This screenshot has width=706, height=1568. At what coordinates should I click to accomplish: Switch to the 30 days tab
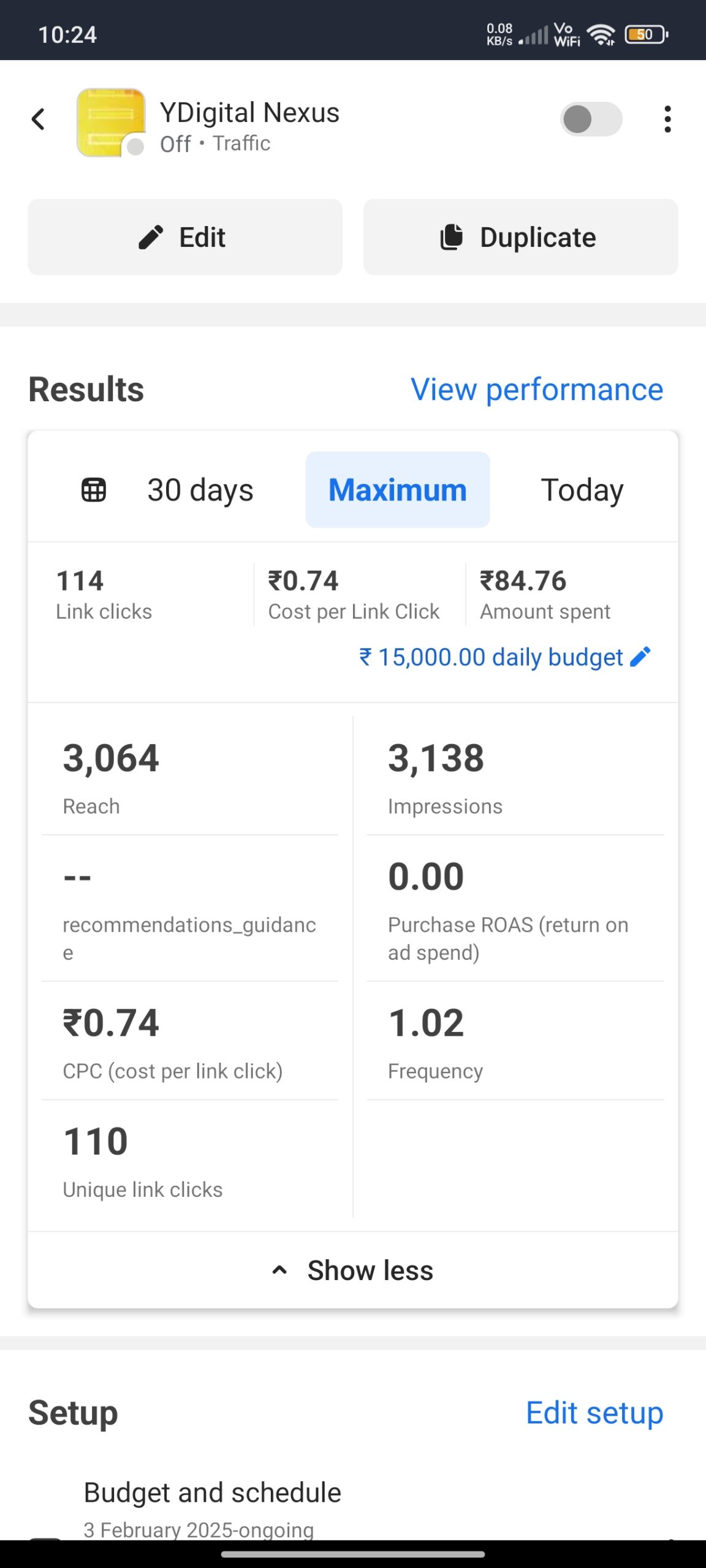[200, 490]
